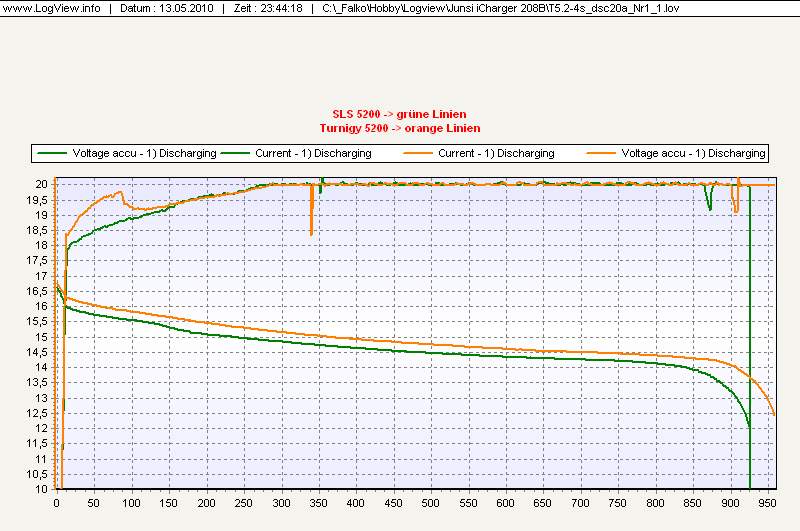Click x-axis label '900'

coord(730,503)
